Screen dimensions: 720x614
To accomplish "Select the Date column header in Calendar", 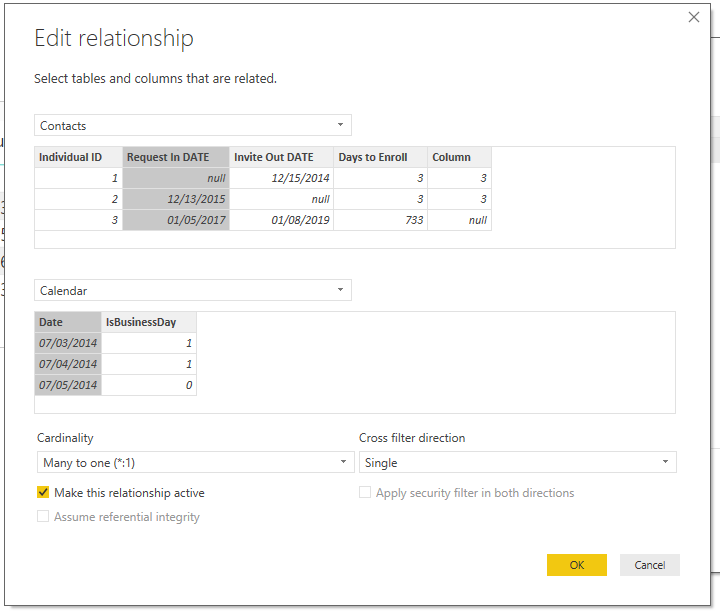I will [68, 322].
